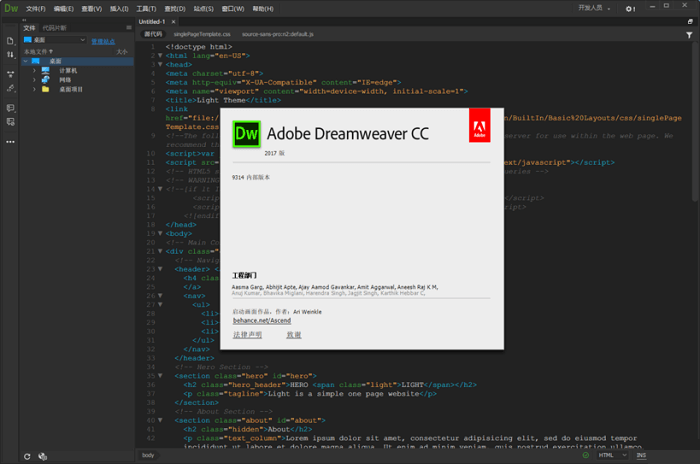Viewport: 700px width, 464px height.
Task: Click the 管理站点 link
Action: [103, 41]
